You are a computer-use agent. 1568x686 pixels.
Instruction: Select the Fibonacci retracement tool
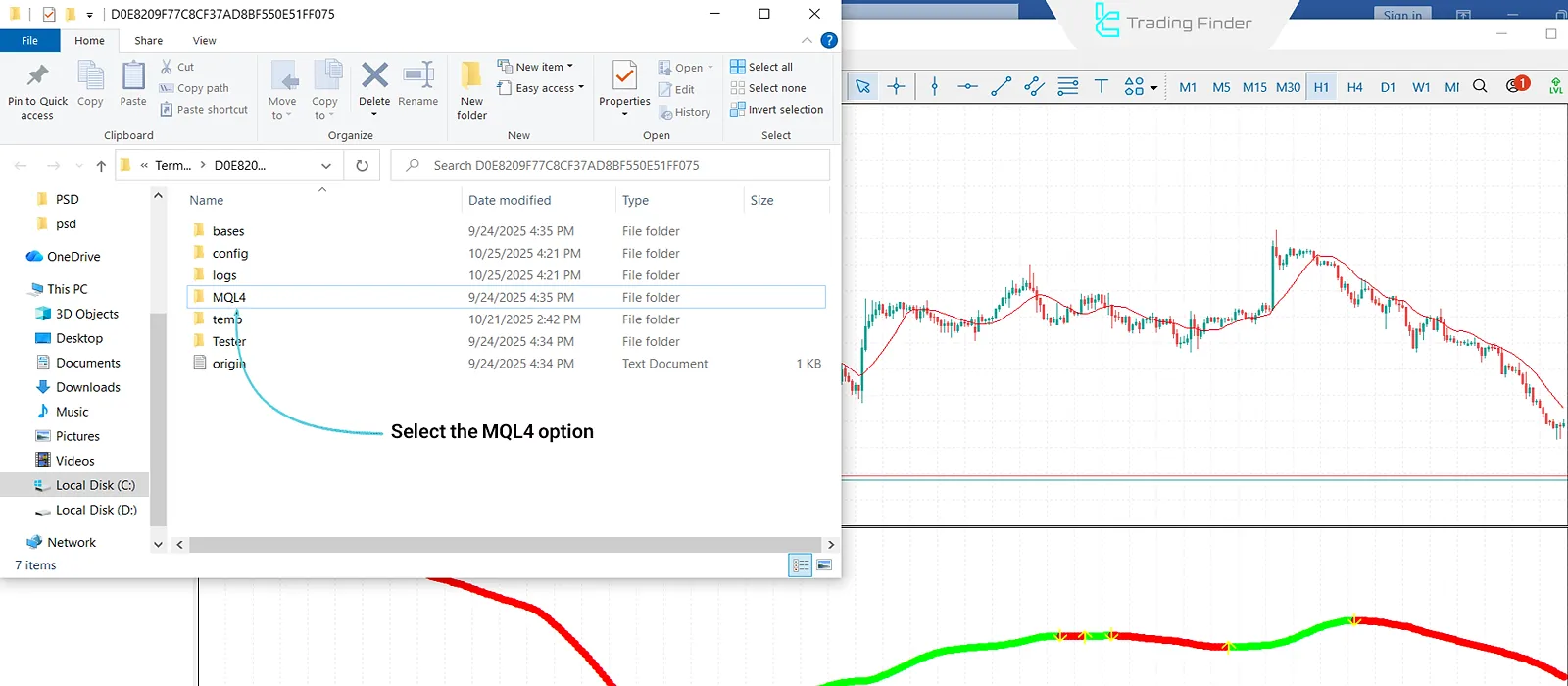click(x=1068, y=87)
